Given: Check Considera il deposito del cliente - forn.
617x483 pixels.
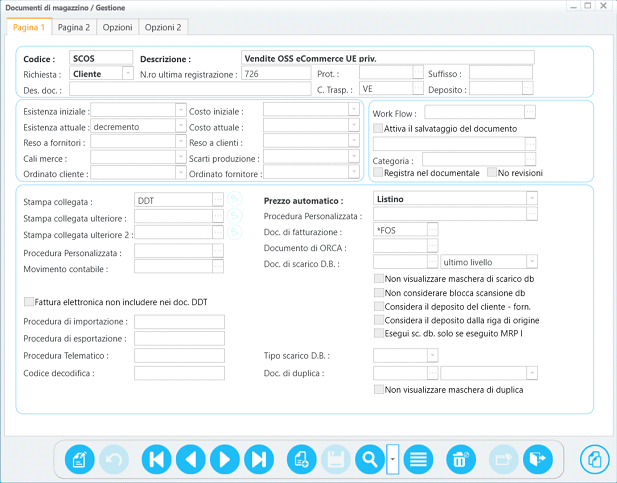Looking at the screenshot, I should (x=379, y=306).
